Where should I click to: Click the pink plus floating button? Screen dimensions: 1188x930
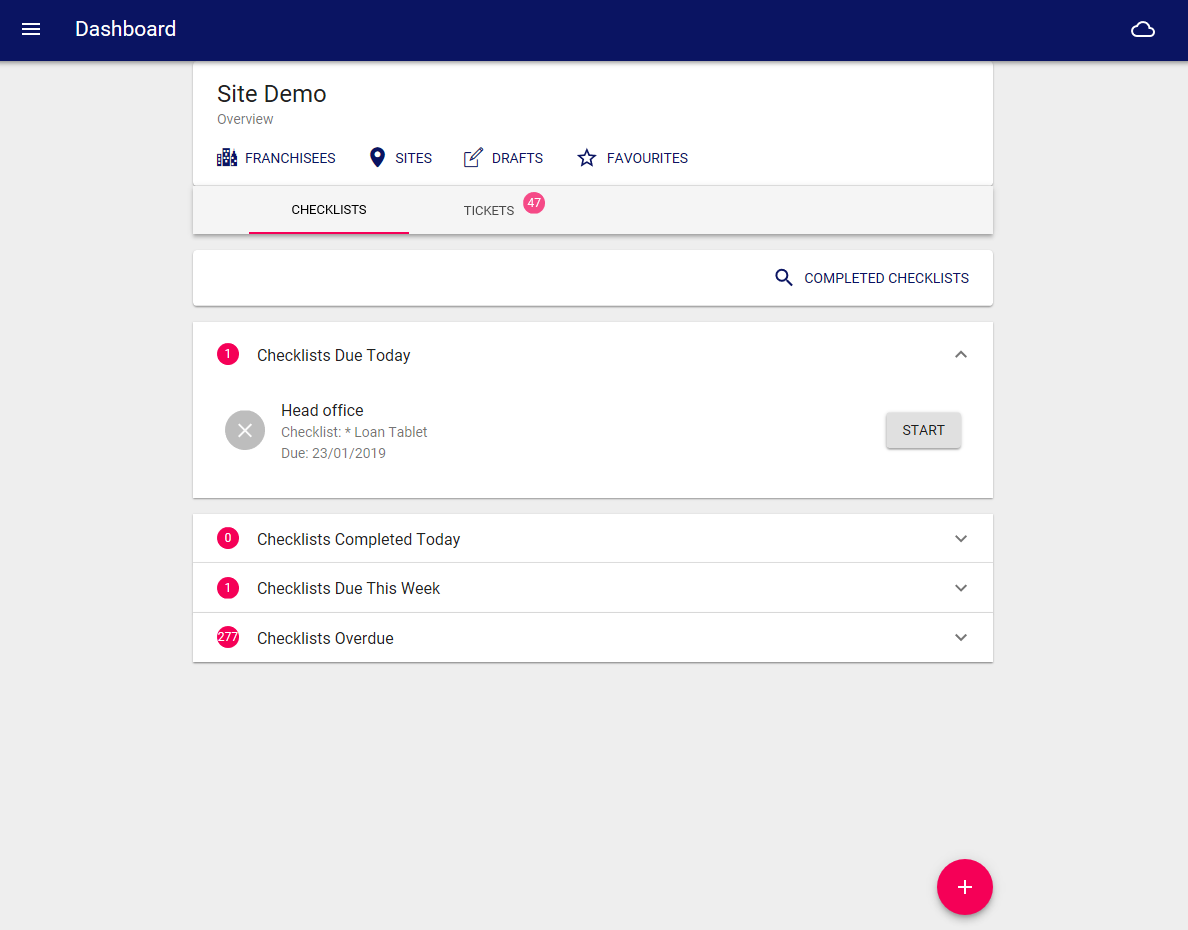click(964, 887)
